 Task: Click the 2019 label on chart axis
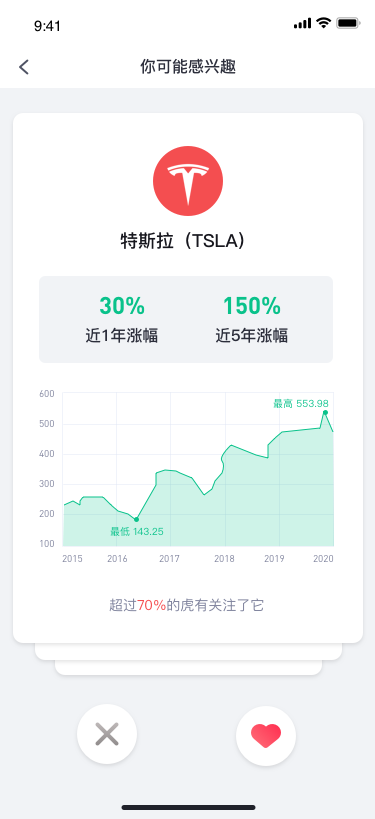click(274, 559)
